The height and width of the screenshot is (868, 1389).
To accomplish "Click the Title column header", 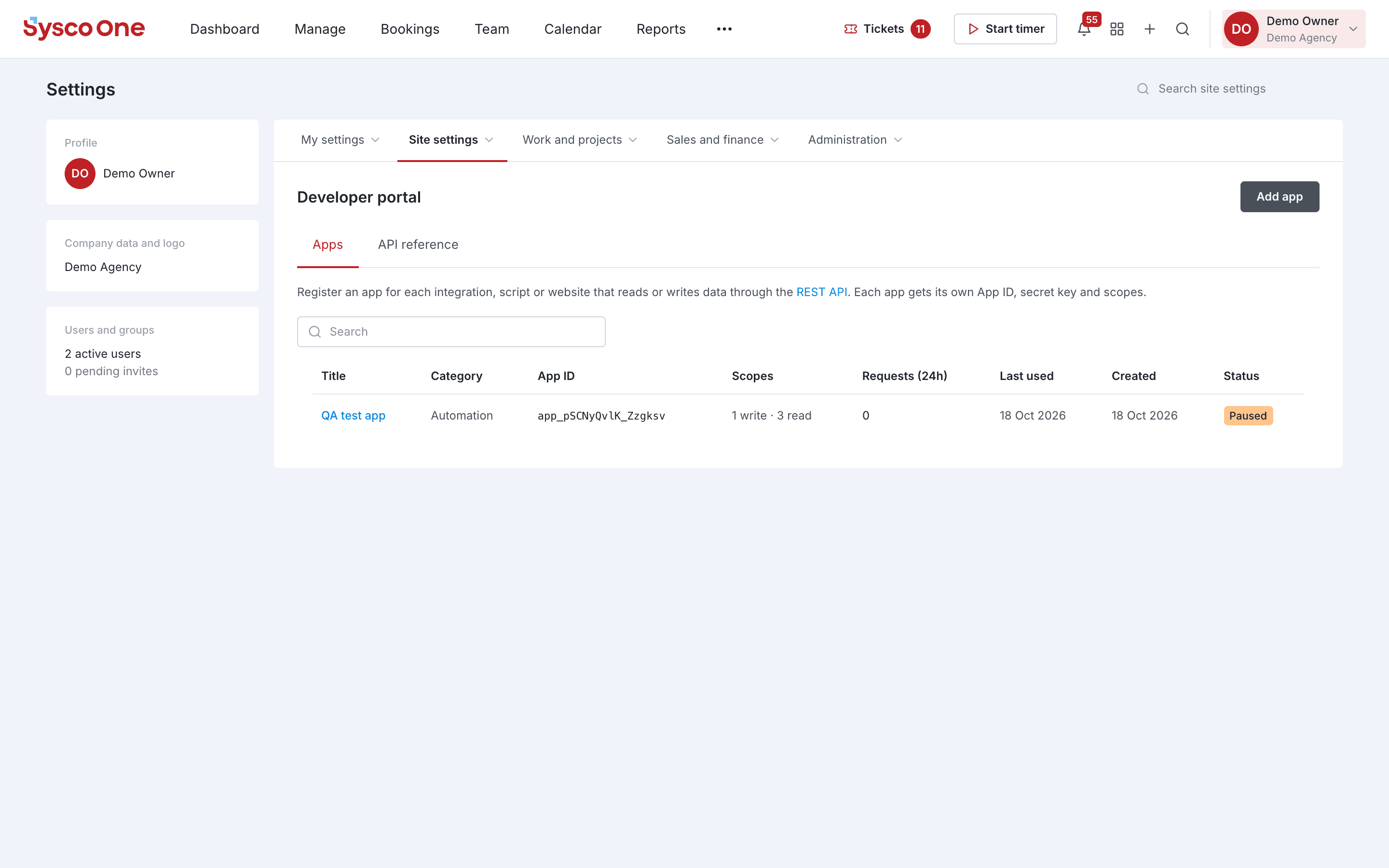I will [x=333, y=376].
